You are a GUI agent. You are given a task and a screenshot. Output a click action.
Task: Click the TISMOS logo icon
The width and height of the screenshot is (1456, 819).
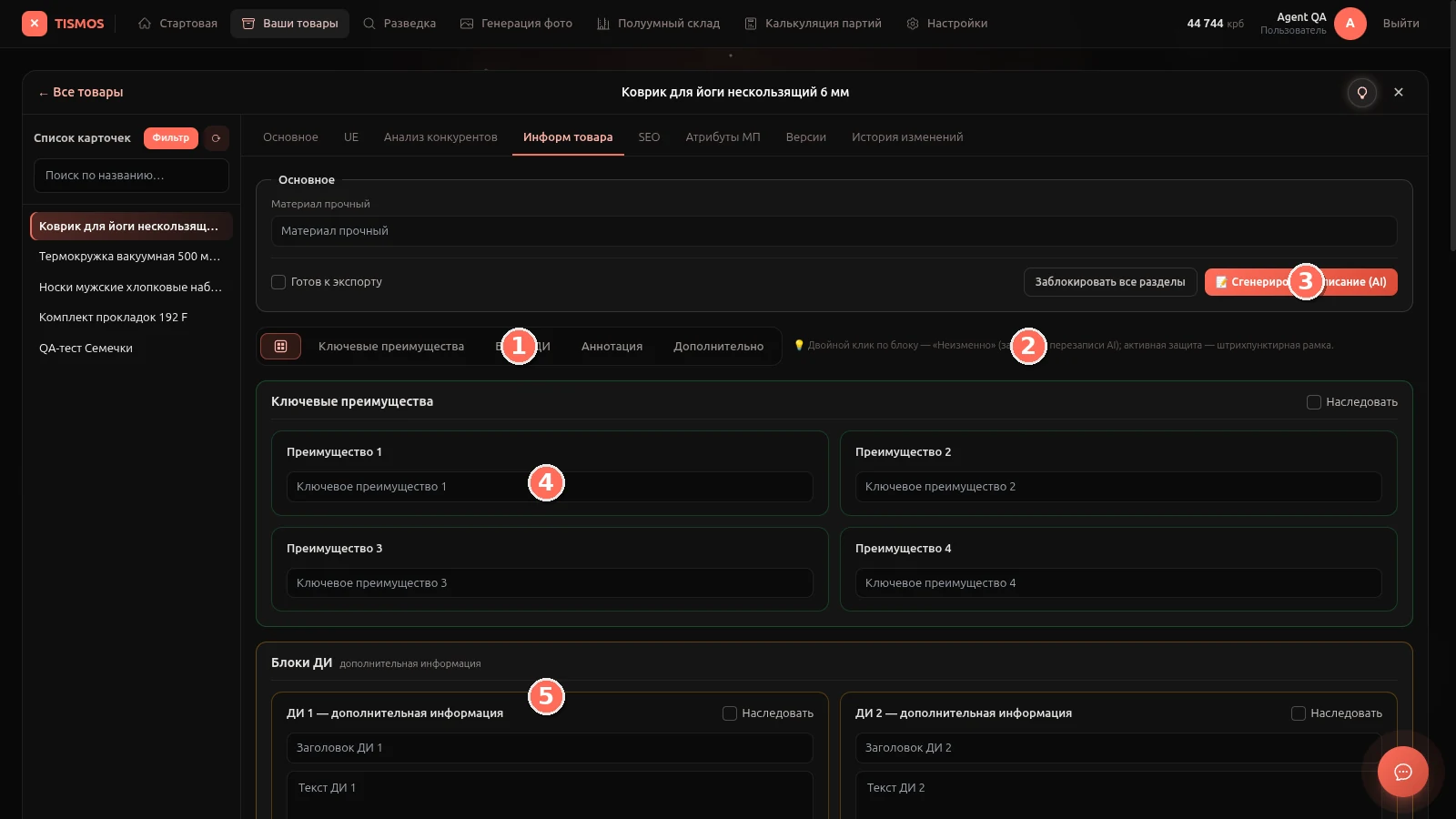pos(35,24)
